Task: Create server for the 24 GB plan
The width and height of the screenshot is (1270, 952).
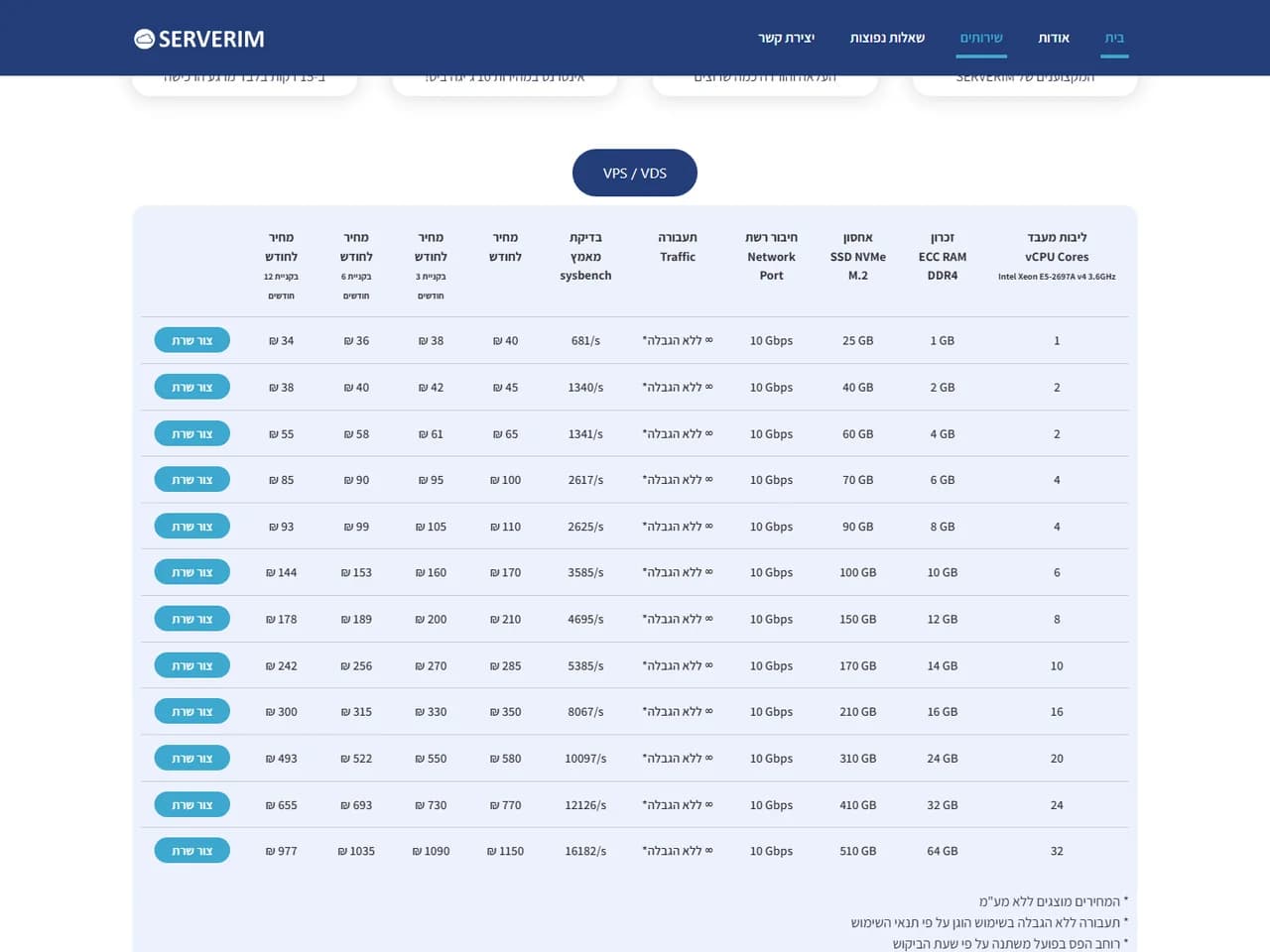Action: 191,758
